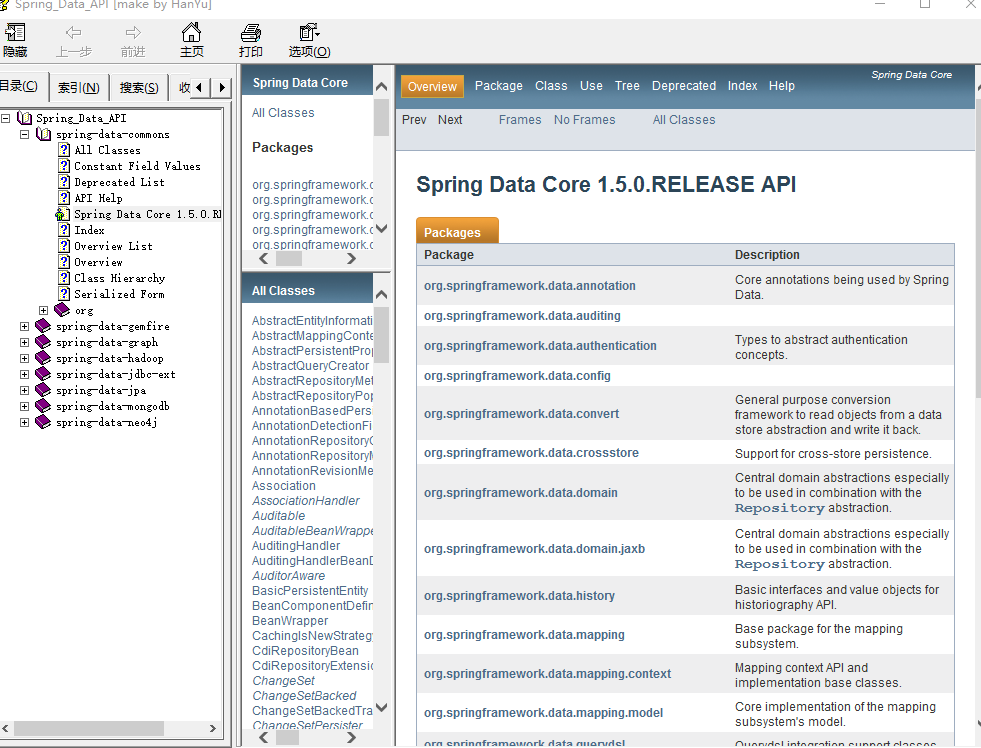Open the AuditingHandler class link
Image resolution: width=981 pixels, height=748 pixels.
pos(296,546)
